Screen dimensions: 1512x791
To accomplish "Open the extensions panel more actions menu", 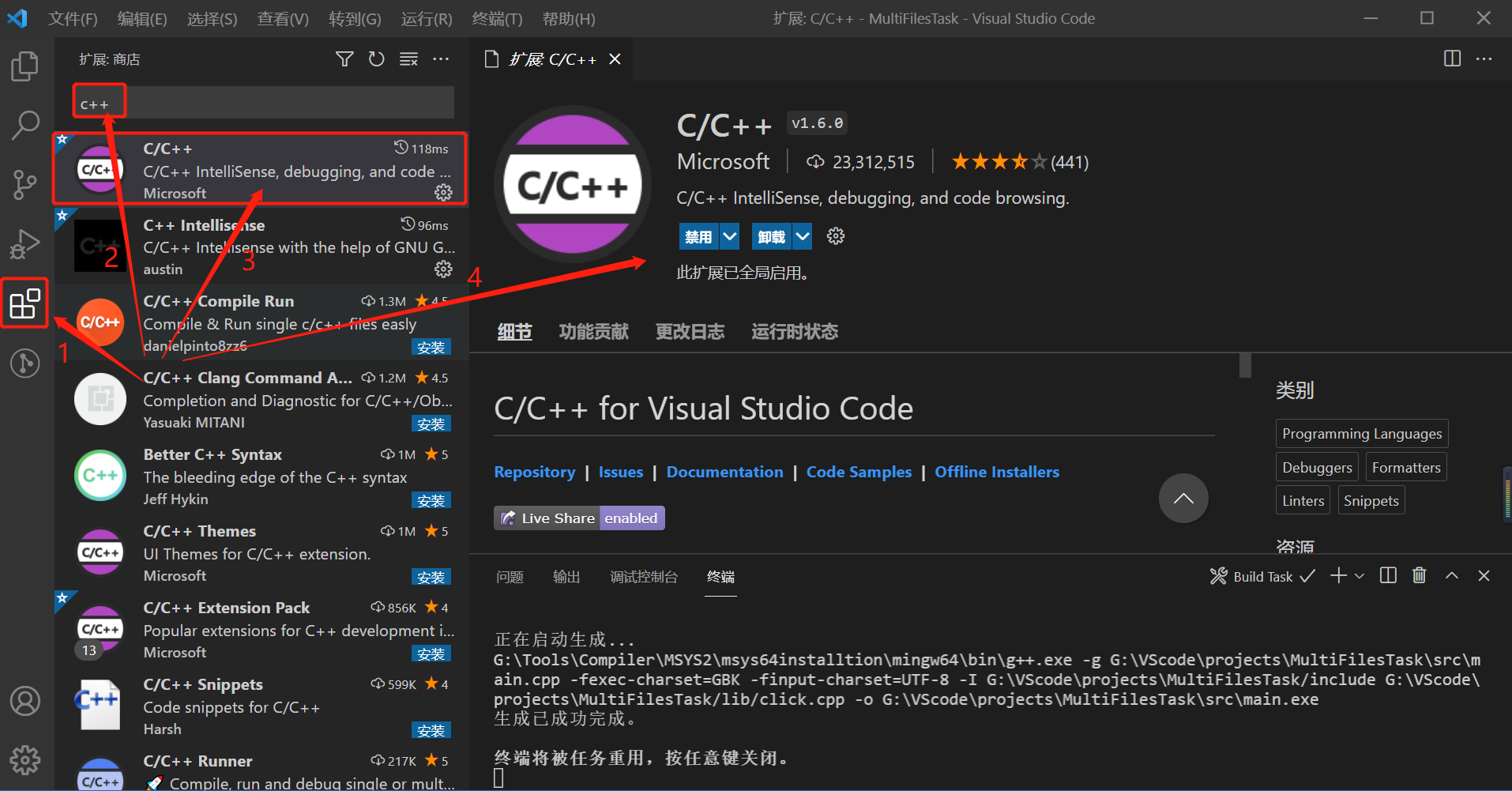I will point(441,59).
